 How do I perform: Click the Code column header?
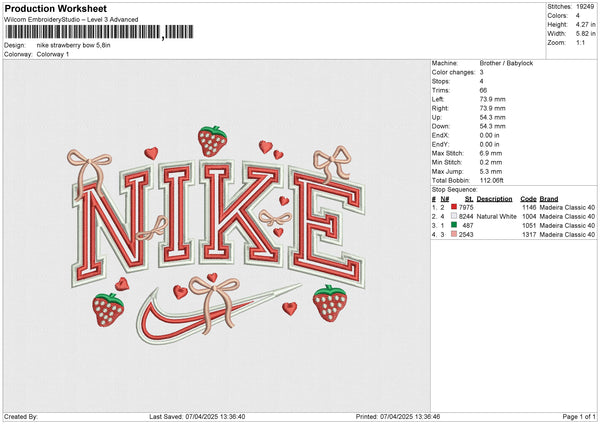pyautogui.click(x=528, y=198)
